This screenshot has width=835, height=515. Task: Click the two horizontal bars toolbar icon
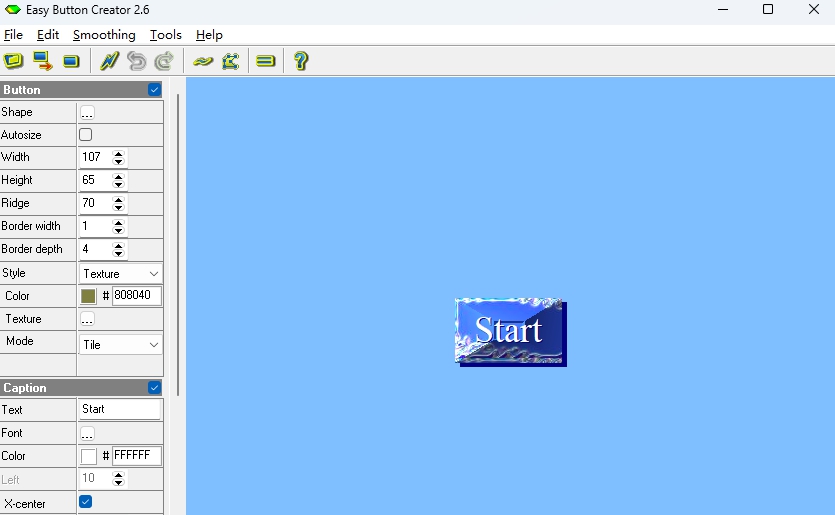265,61
